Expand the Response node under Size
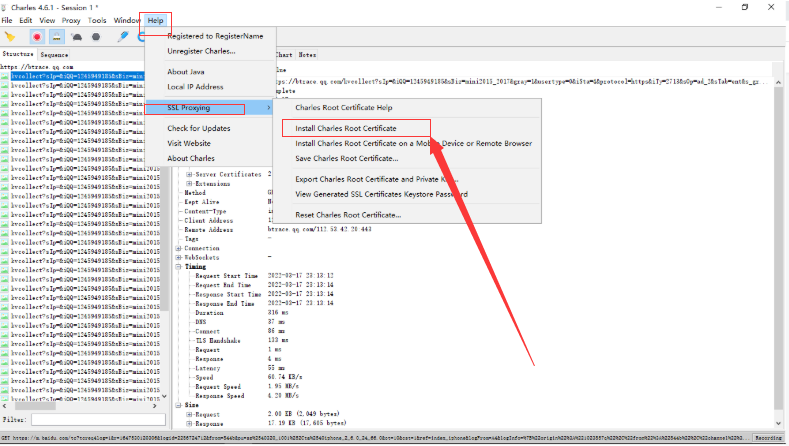This screenshot has width=789, height=446. pyautogui.click(x=189, y=423)
